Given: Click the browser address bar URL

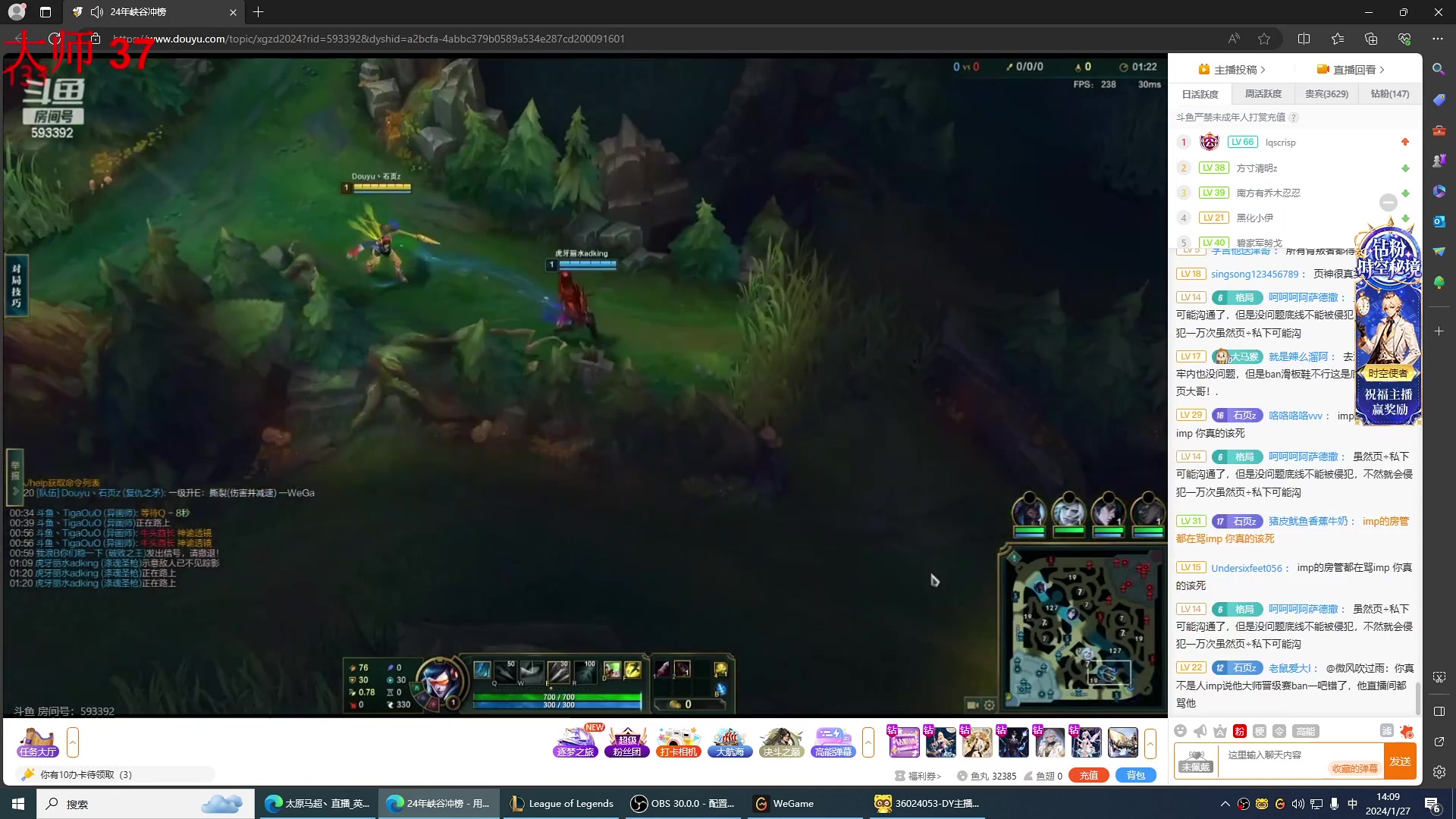Looking at the screenshot, I should (369, 39).
